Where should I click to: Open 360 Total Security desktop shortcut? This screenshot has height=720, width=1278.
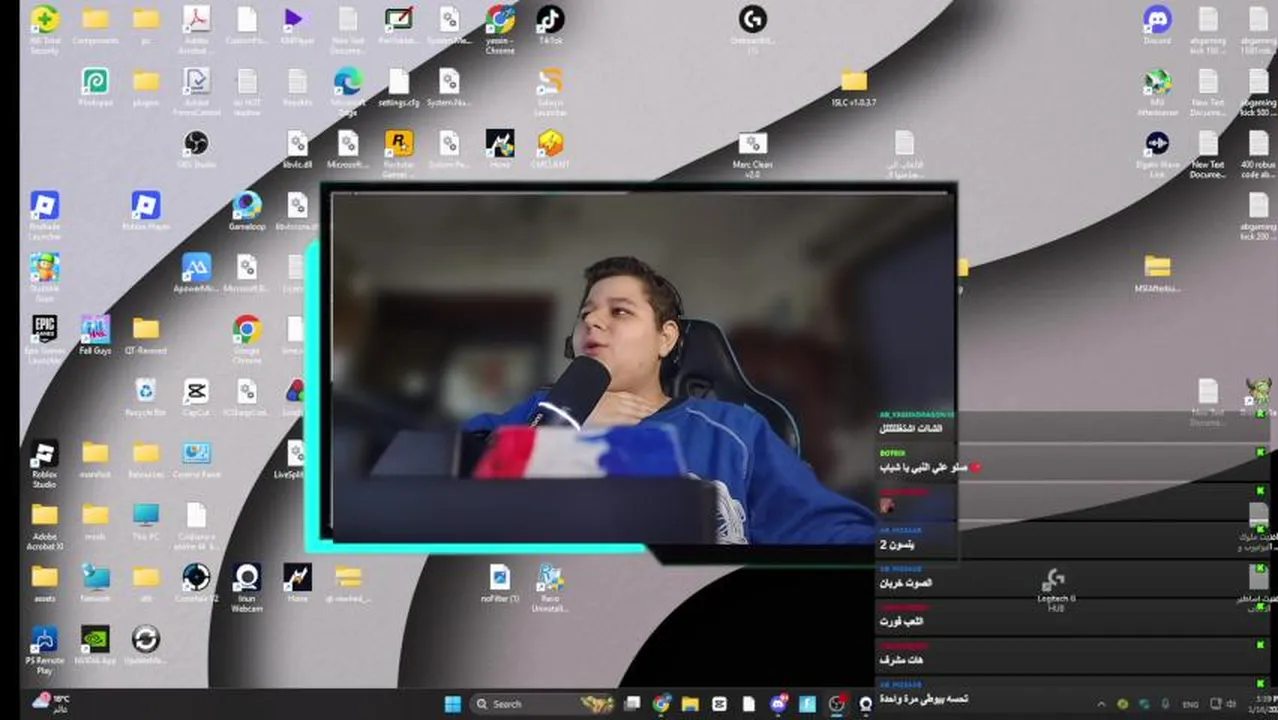click(44, 27)
